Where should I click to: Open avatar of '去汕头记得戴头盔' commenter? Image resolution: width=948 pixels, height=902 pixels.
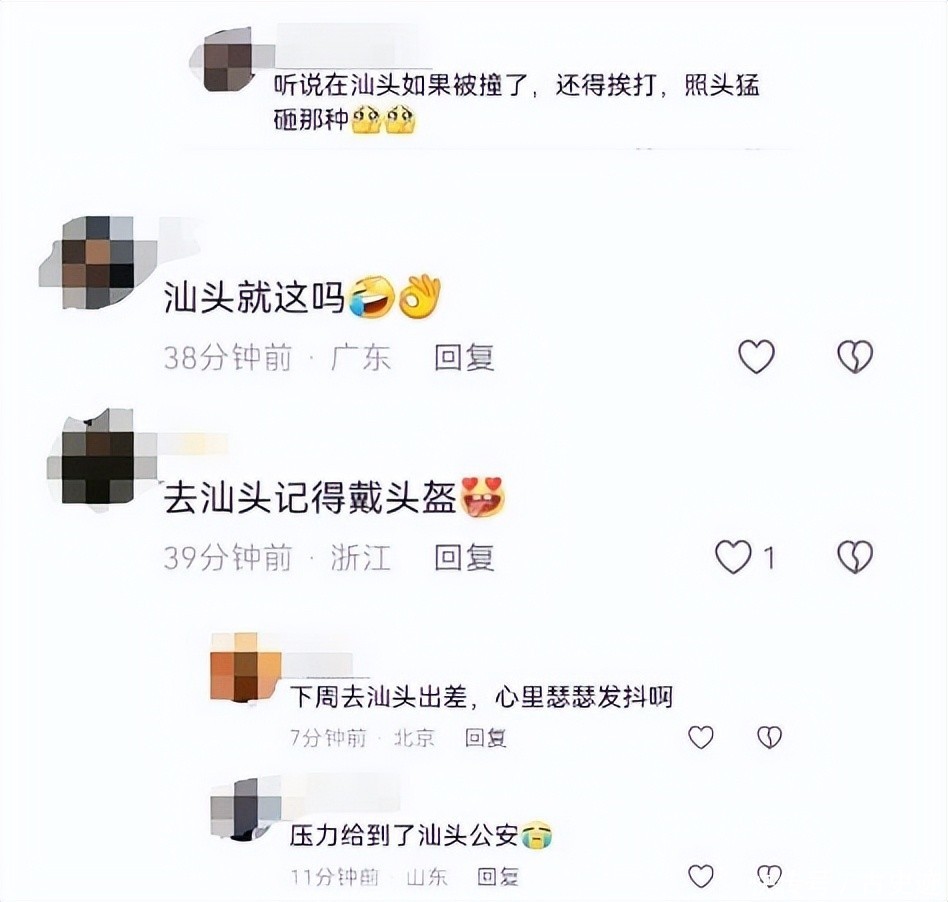click(x=98, y=458)
